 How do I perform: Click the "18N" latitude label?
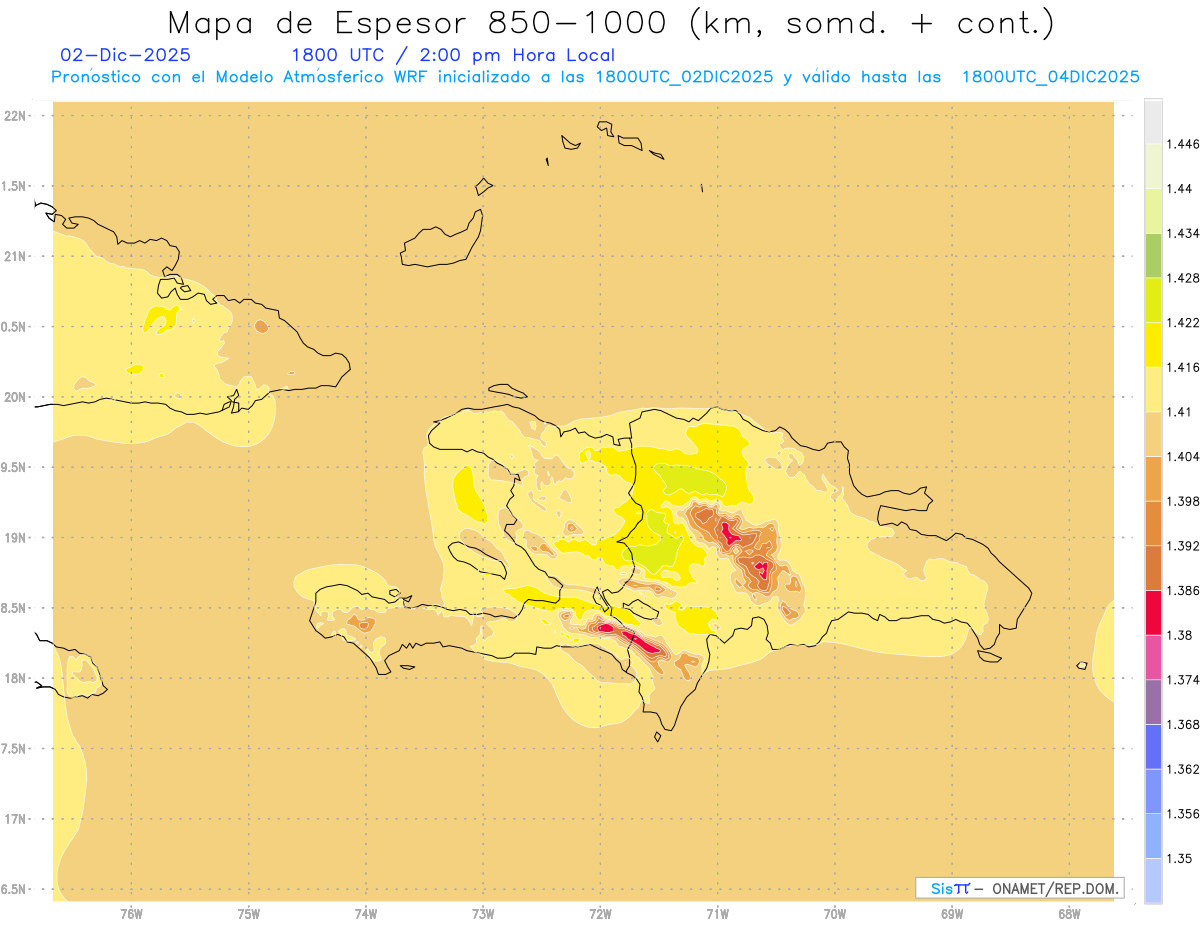point(16,678)
